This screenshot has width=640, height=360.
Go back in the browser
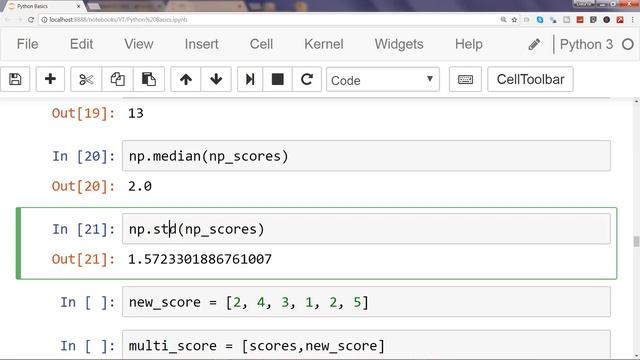pyautogui.click(x=7, y=20)
